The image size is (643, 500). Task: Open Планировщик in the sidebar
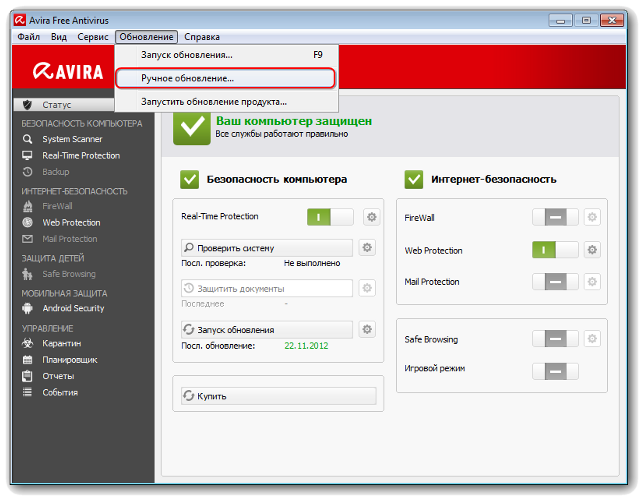[x=70, y=359]
